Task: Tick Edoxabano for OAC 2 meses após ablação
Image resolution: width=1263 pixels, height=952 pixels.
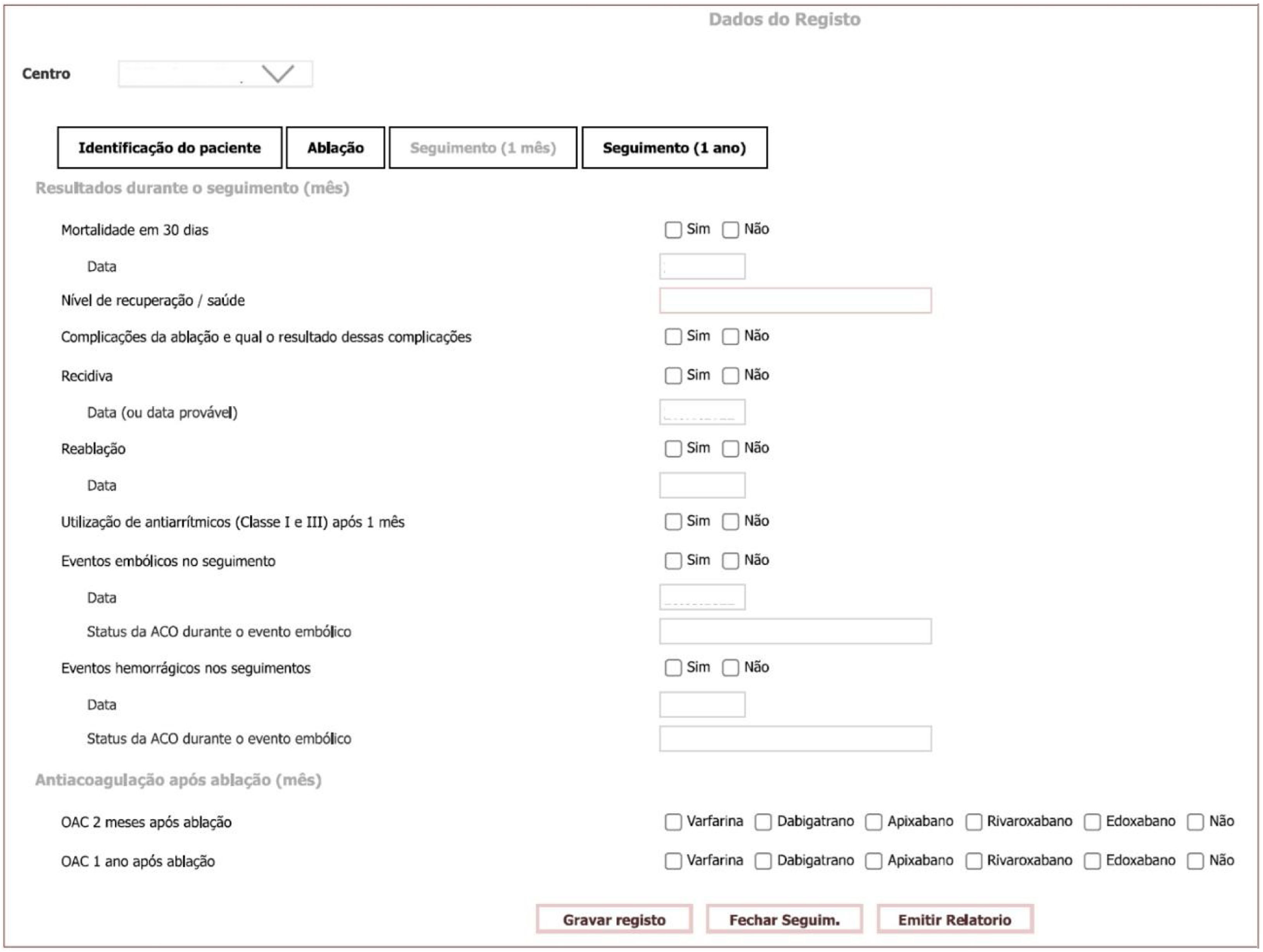Action: (1092, 823)
